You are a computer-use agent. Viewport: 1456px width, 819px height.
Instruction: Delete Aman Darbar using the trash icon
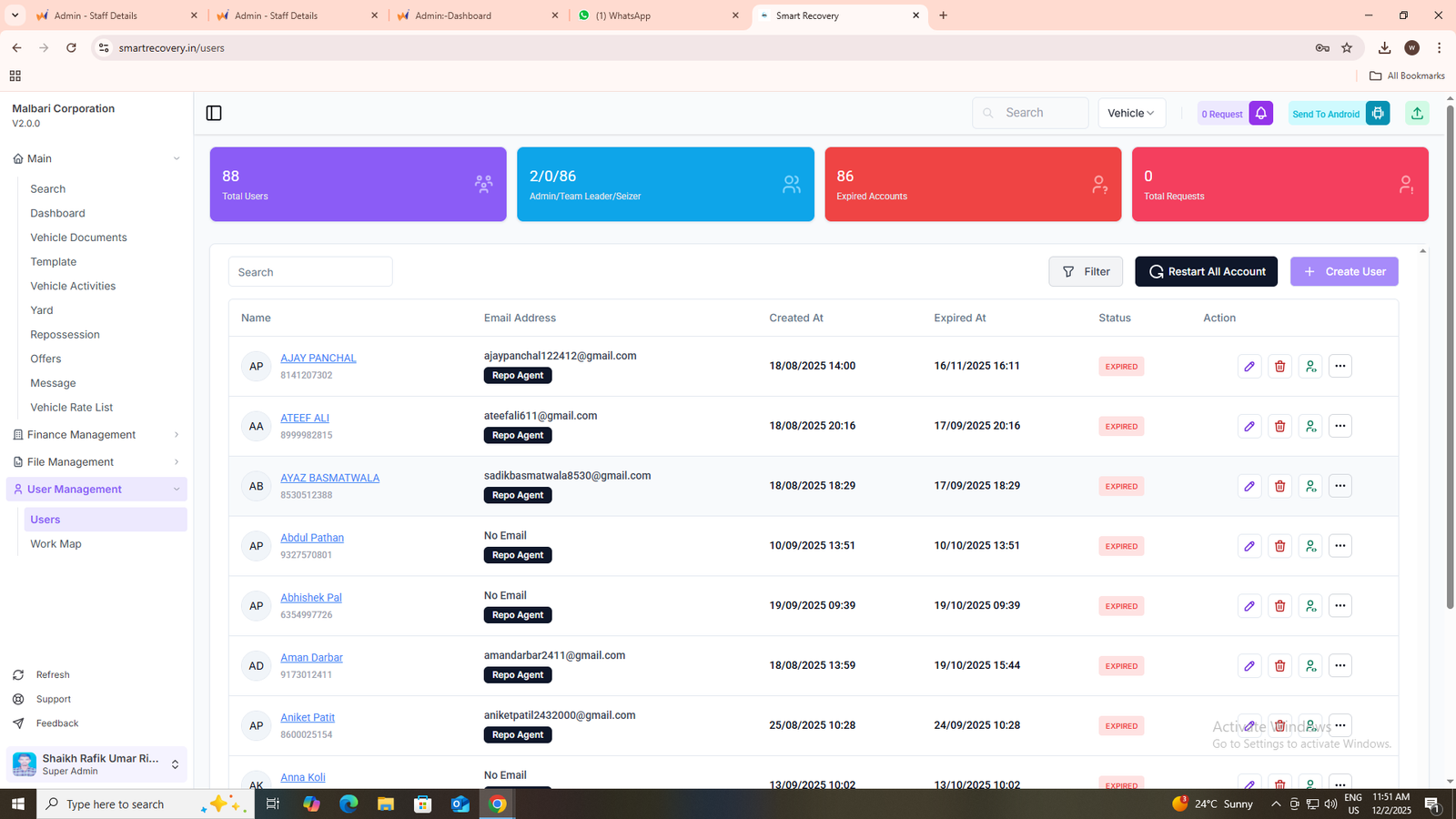tap(1279, 666)
